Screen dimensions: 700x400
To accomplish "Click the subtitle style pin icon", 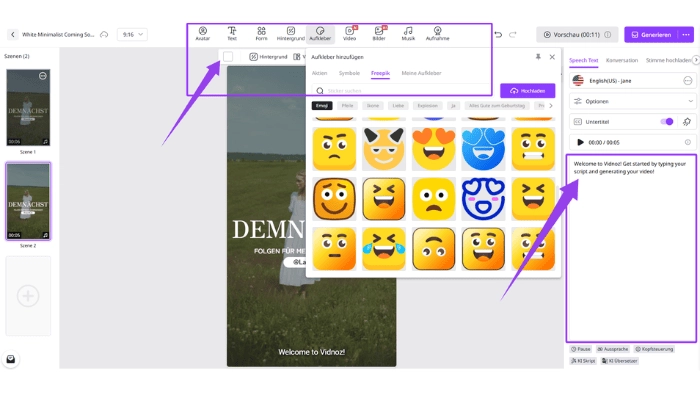I will click(687, 121).
